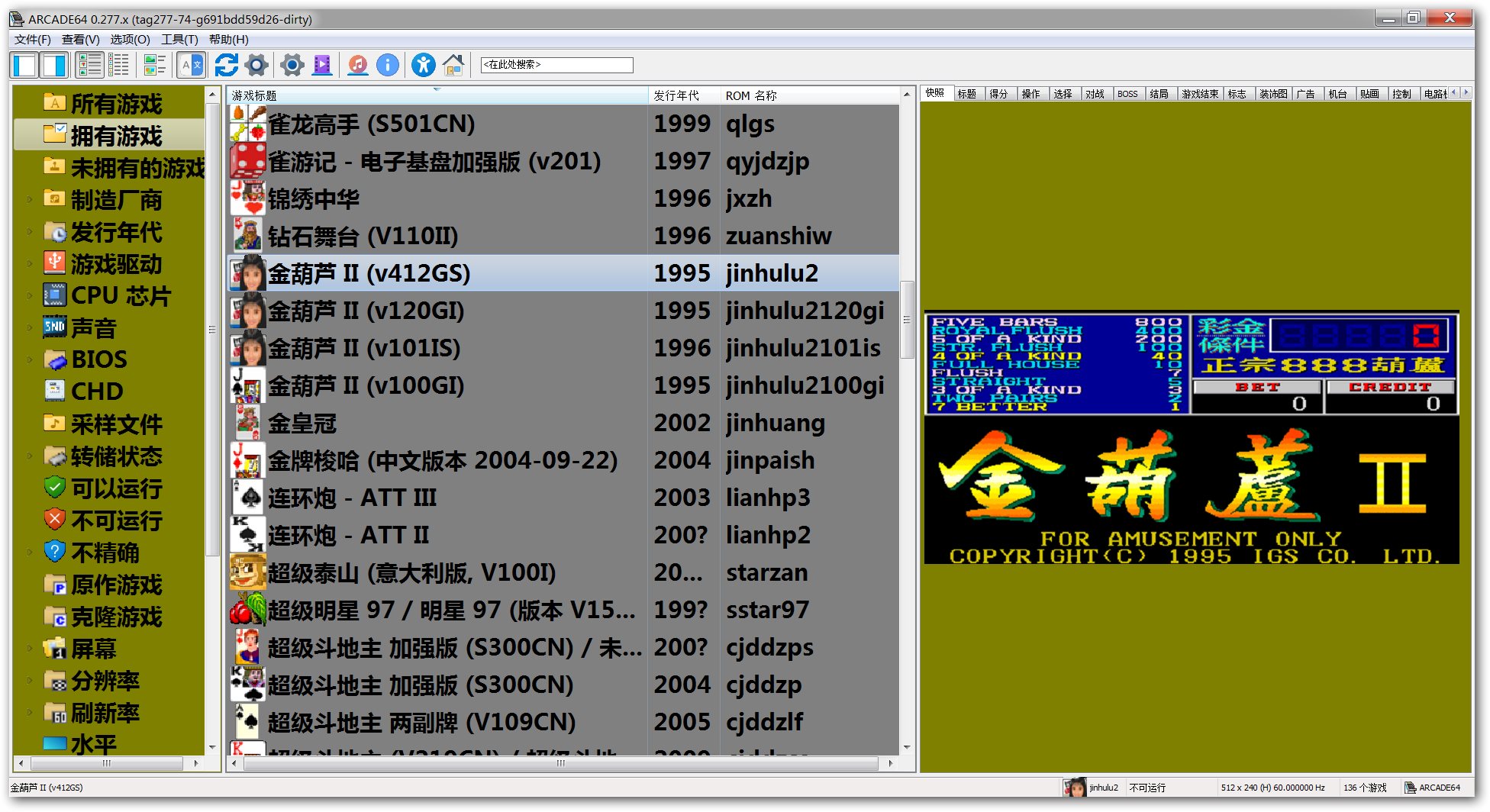The image size is (1490, 812).
Task: Click the 超级泰山 game icon
Action: 248,572
